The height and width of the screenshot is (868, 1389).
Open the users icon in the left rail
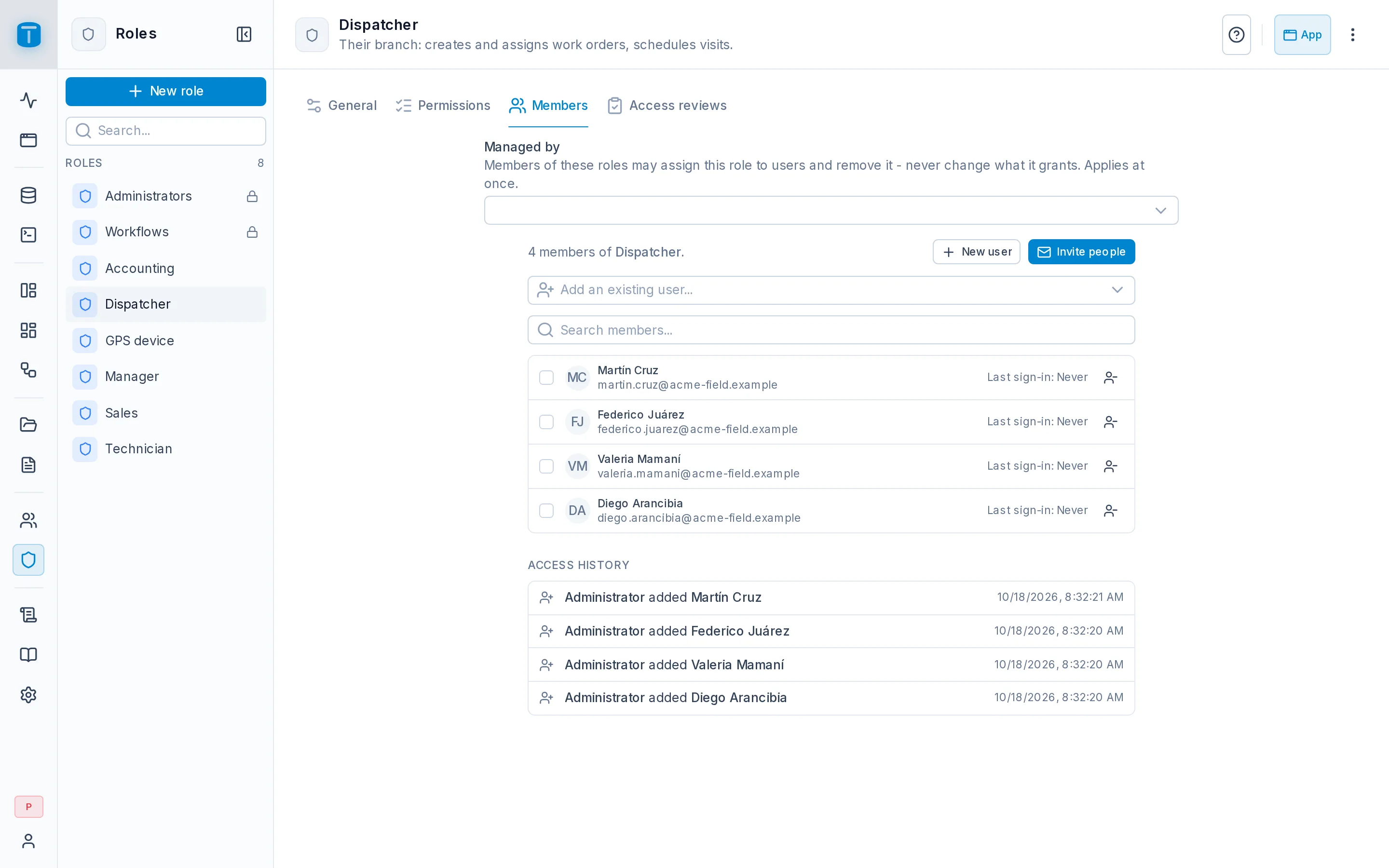[x=29, y=520]
